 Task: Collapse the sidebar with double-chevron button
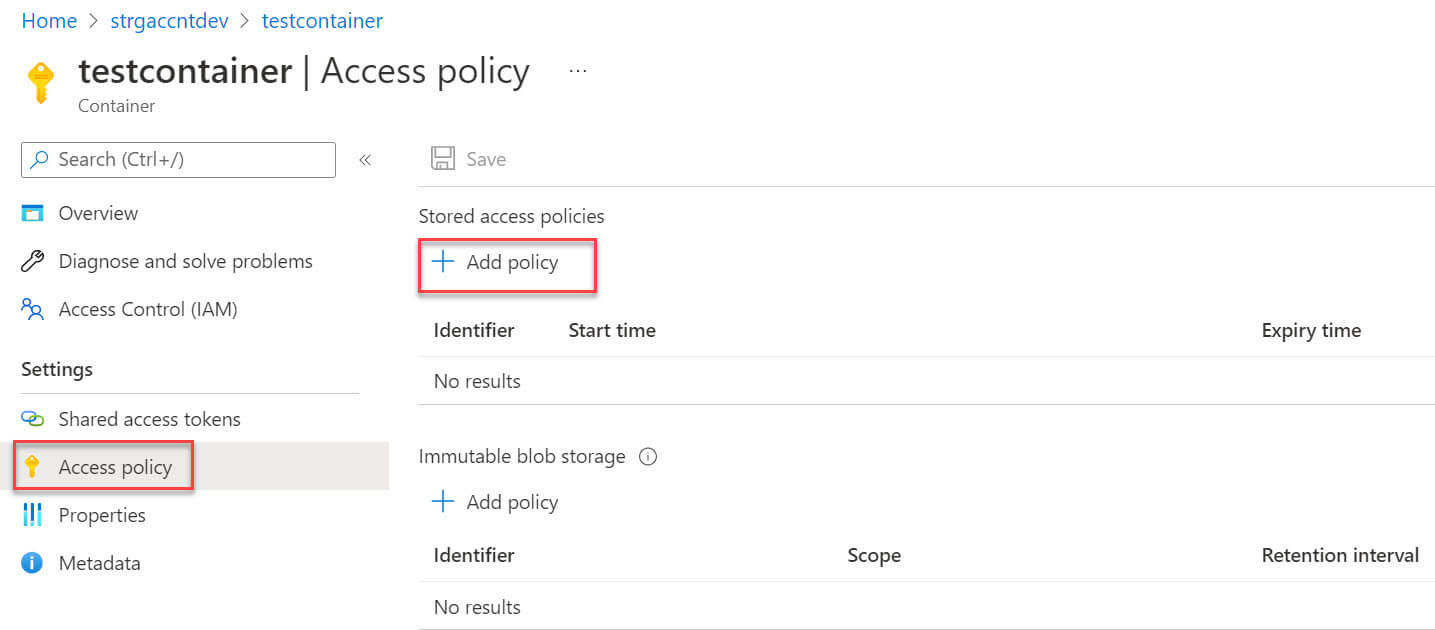point(365,160)
